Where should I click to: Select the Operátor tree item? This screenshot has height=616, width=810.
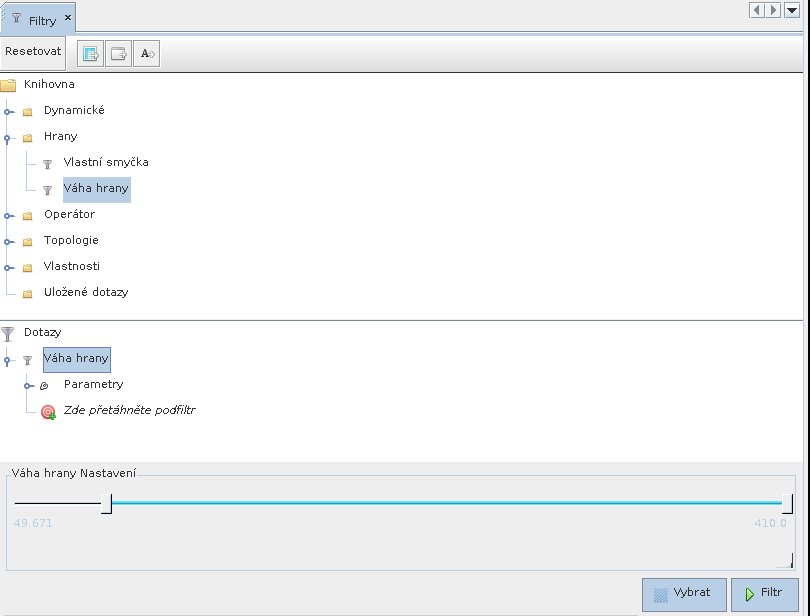pos(70,214)
